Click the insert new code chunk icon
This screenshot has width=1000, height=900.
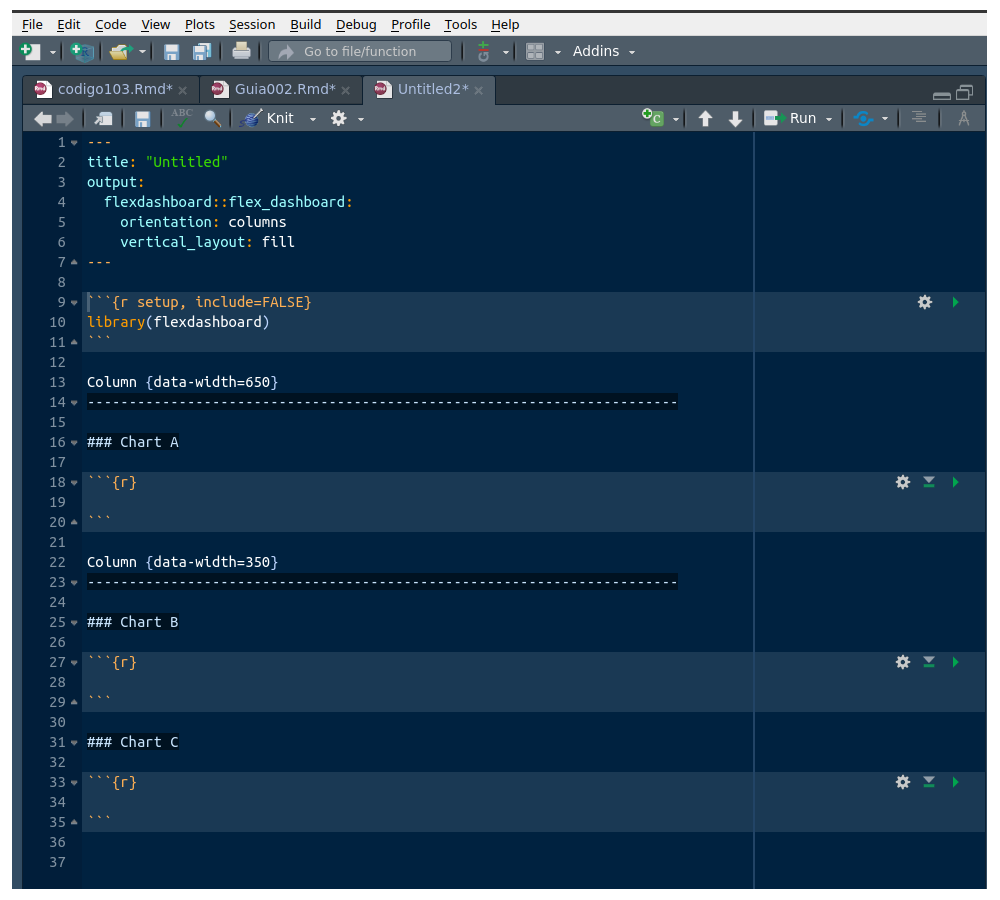point(653,118)
